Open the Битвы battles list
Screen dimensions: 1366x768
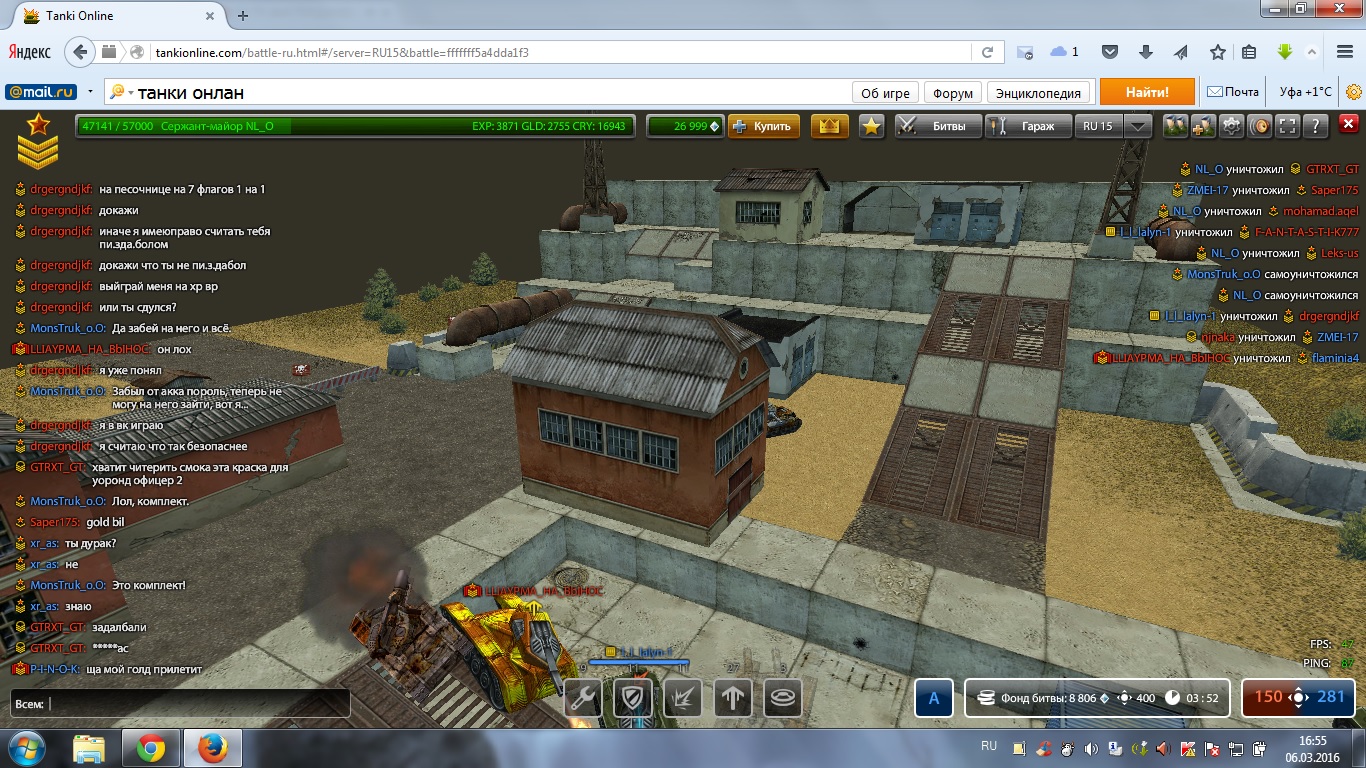pyautogui.click(x=937, y=126)
